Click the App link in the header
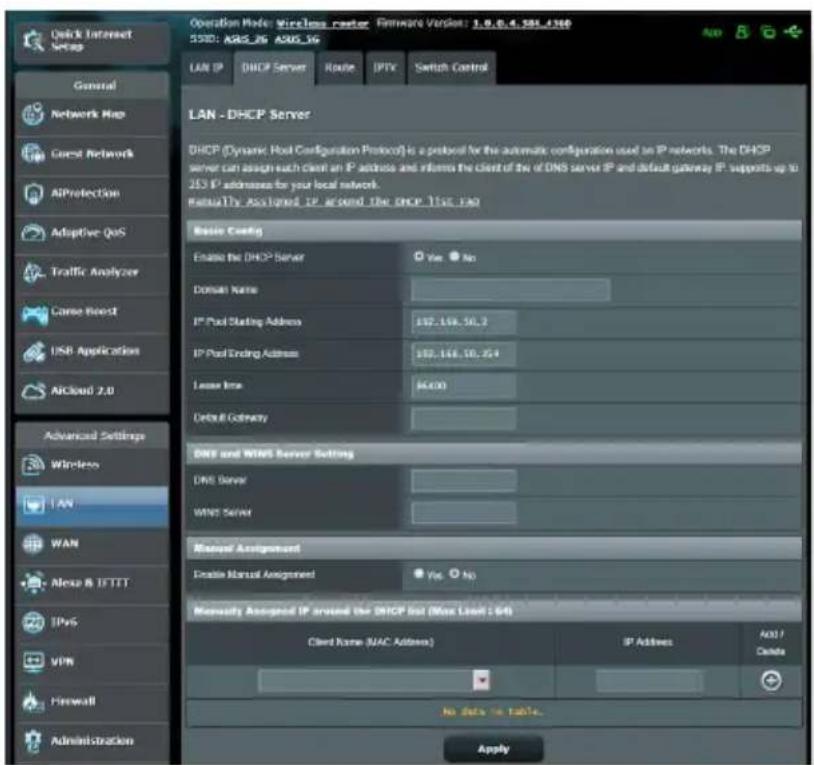The width and height of the screenshot is (814, 765). pos(712,33)
